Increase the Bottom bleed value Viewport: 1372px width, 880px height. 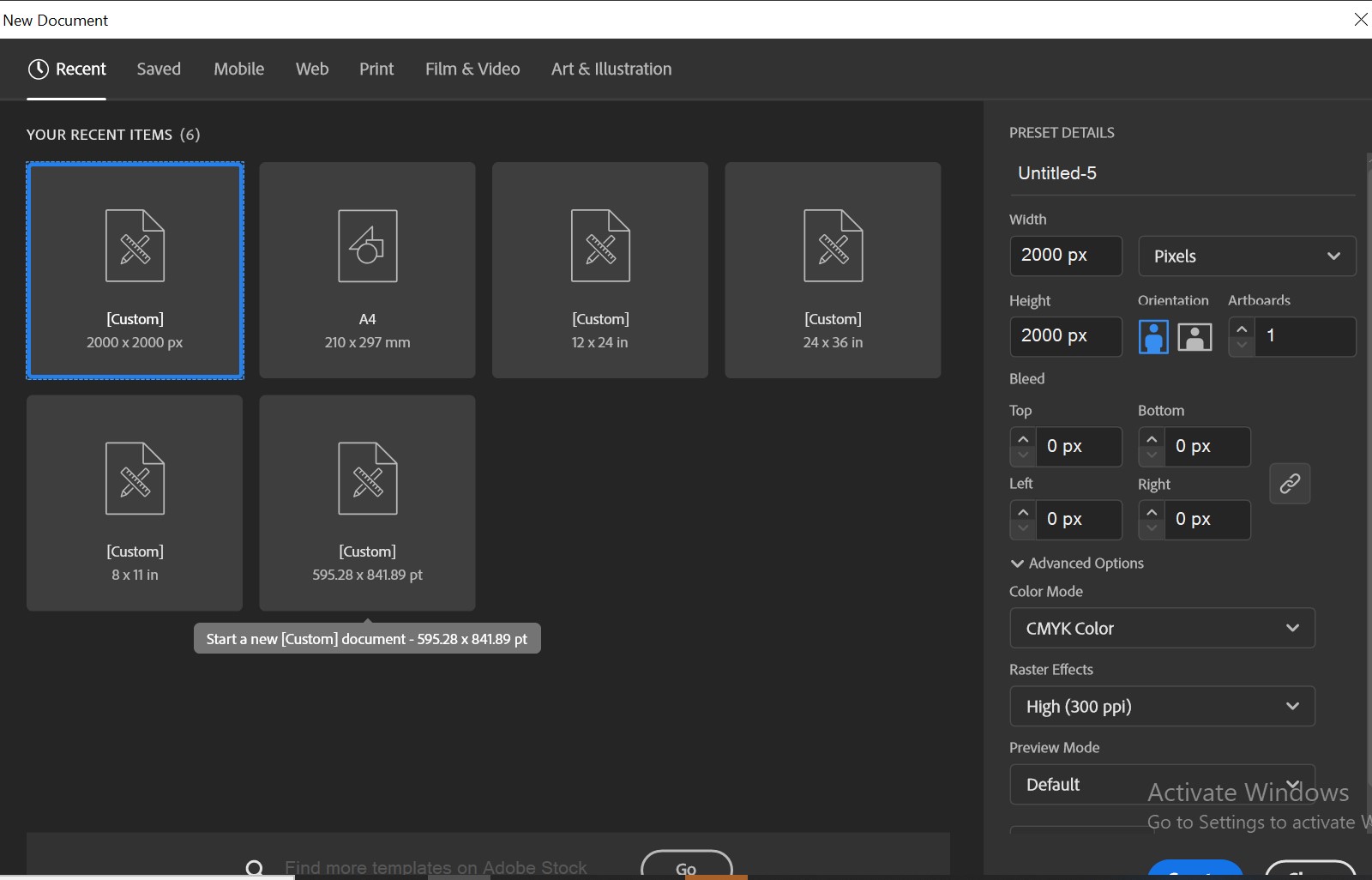click(1152, 438)
